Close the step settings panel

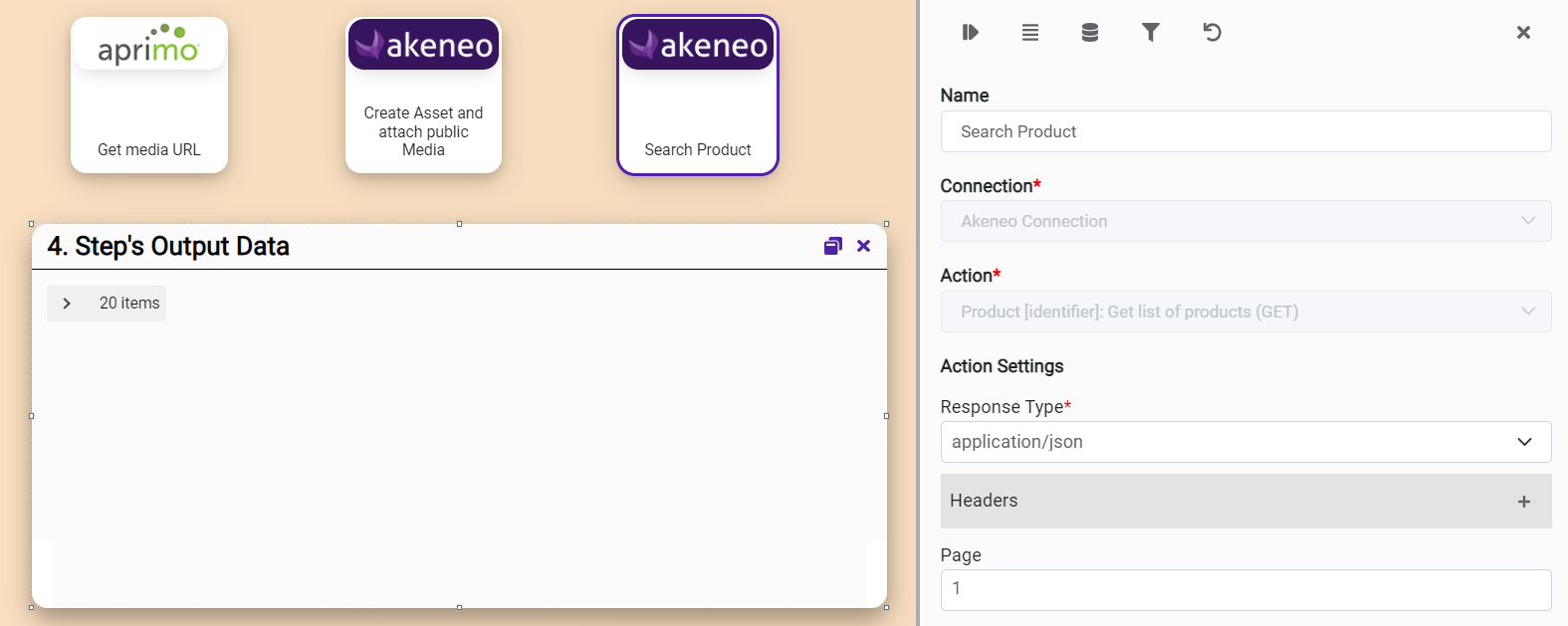(1523, 33)
